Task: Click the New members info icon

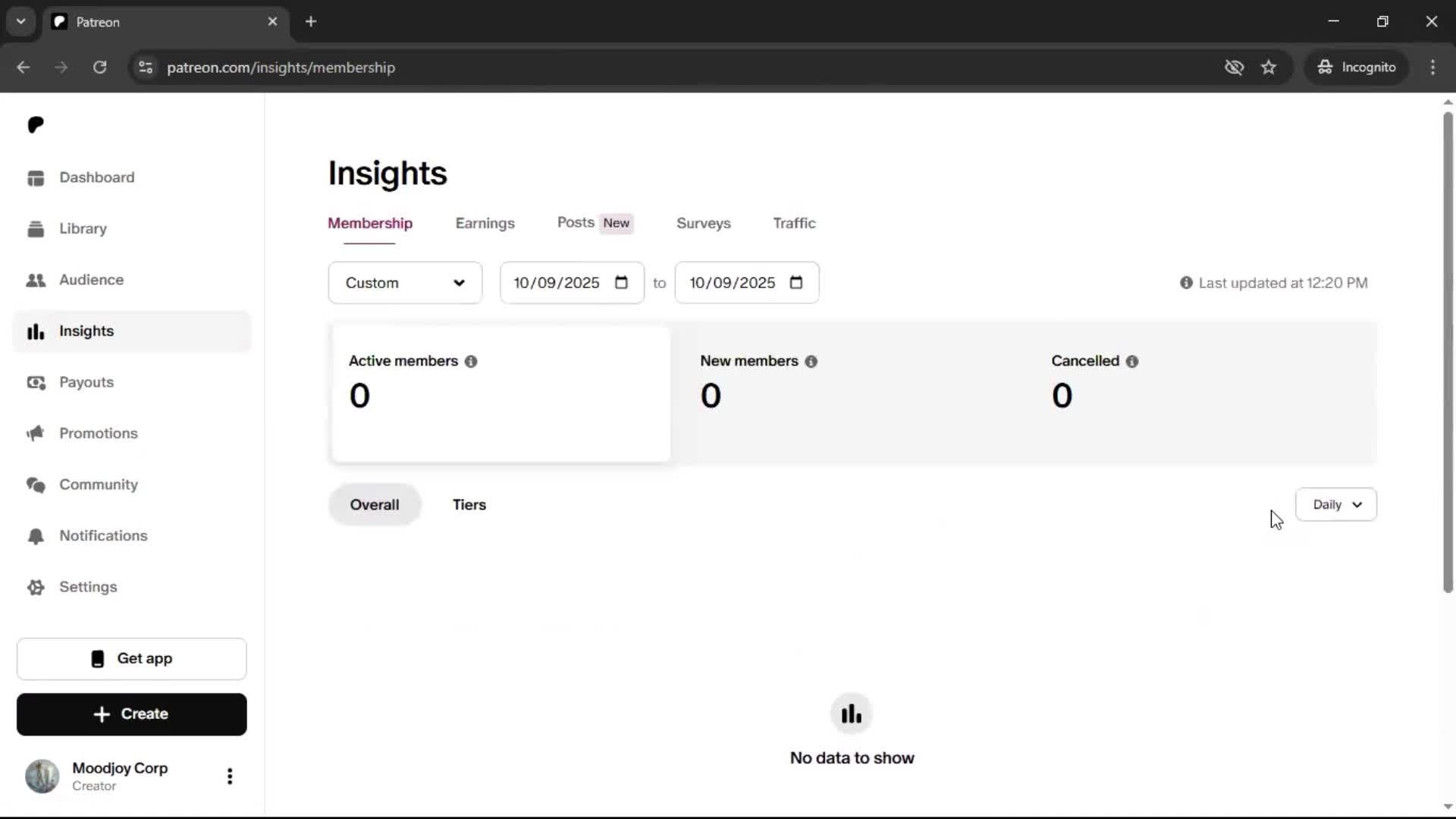Action: pos(811,362)
